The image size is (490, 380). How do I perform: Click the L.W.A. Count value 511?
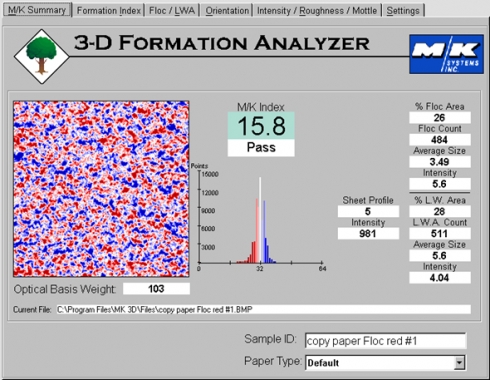440,233
